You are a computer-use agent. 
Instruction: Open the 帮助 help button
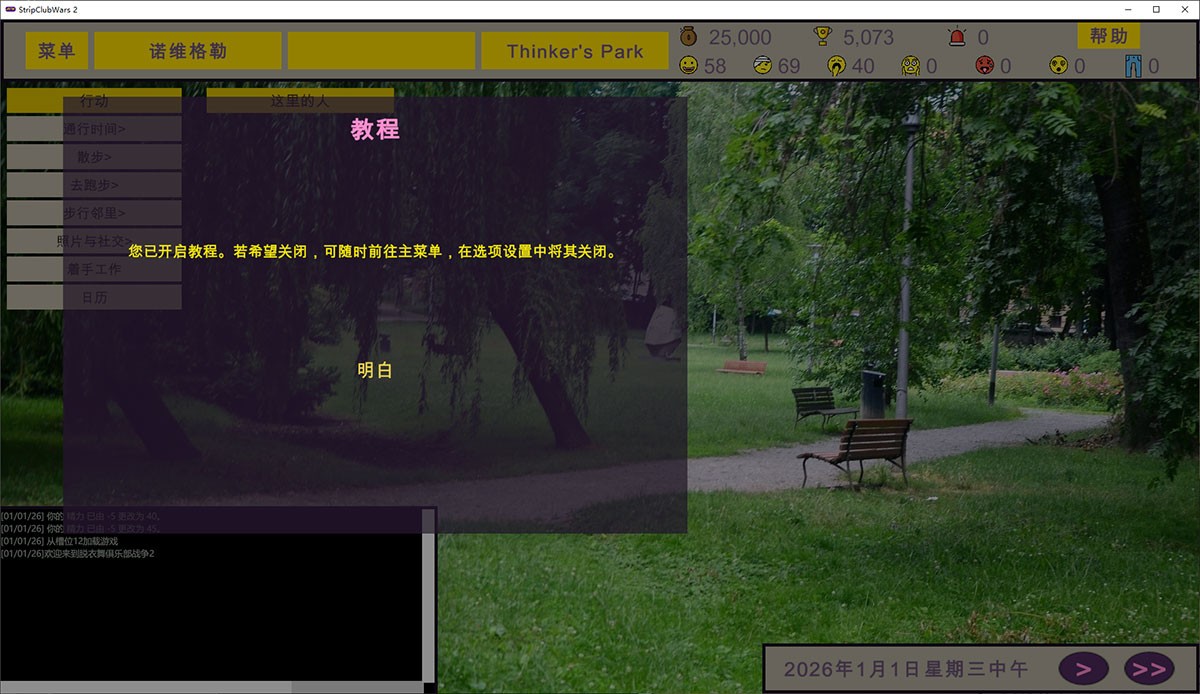click(1108, 36)
